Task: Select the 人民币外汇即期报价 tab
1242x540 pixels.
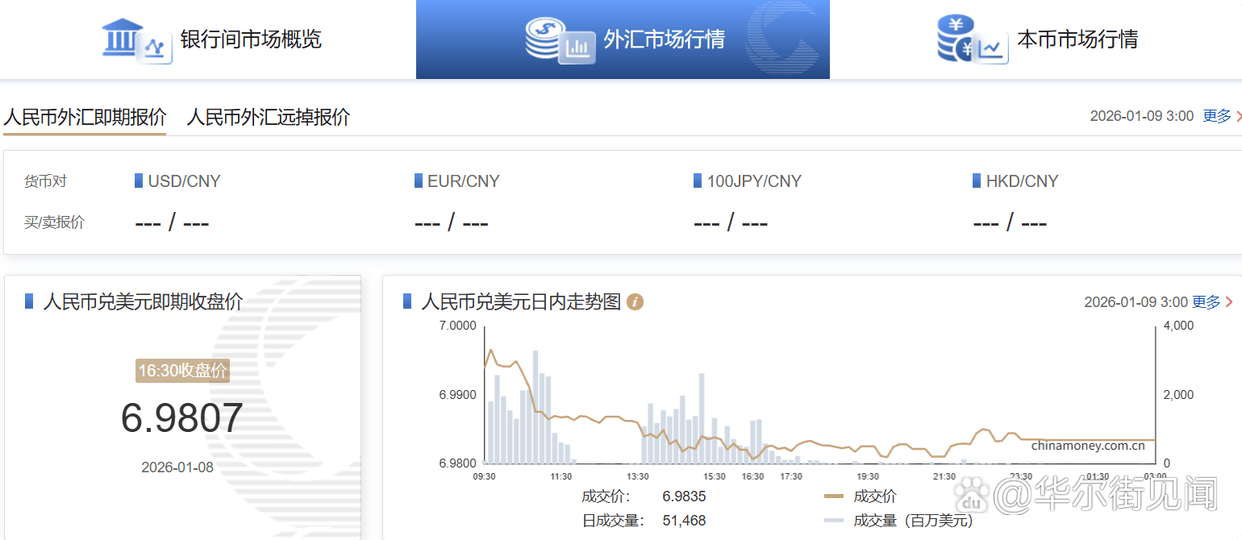Action: point(84,117)
